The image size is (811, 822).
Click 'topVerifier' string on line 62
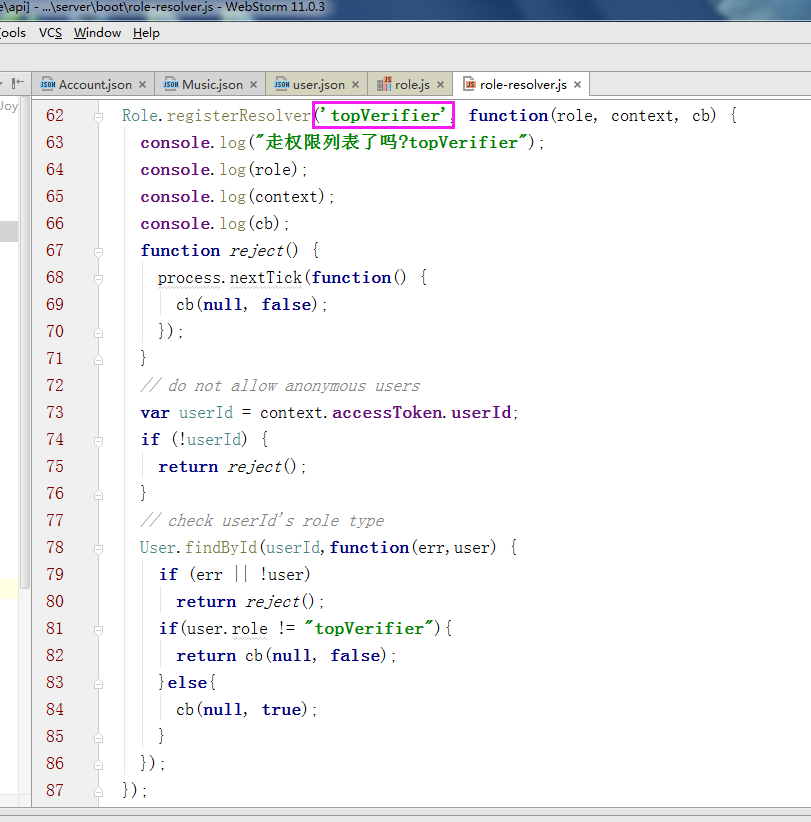[385, 115]
